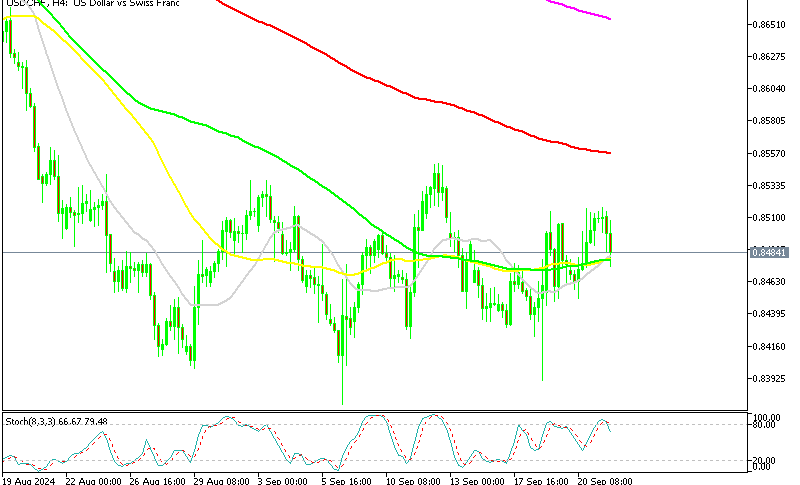Click the 17 Sep 16:00 time label
The width and height of the screenshot is (800, 485).
pyautogui.click(x=541, y=481)
